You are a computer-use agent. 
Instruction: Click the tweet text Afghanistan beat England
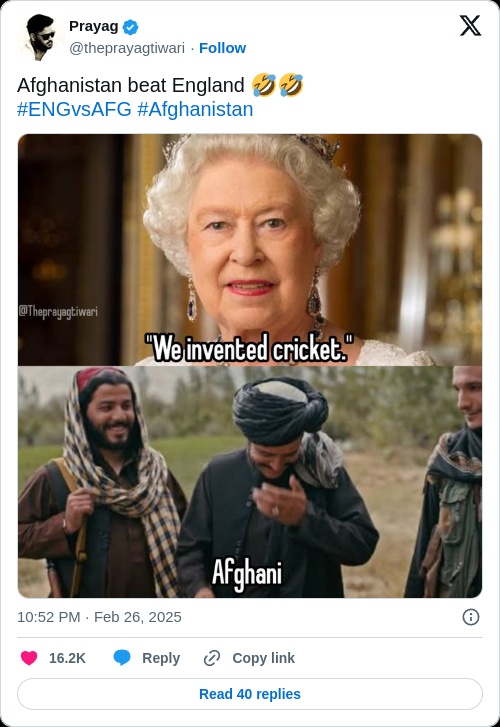[131, 85]
